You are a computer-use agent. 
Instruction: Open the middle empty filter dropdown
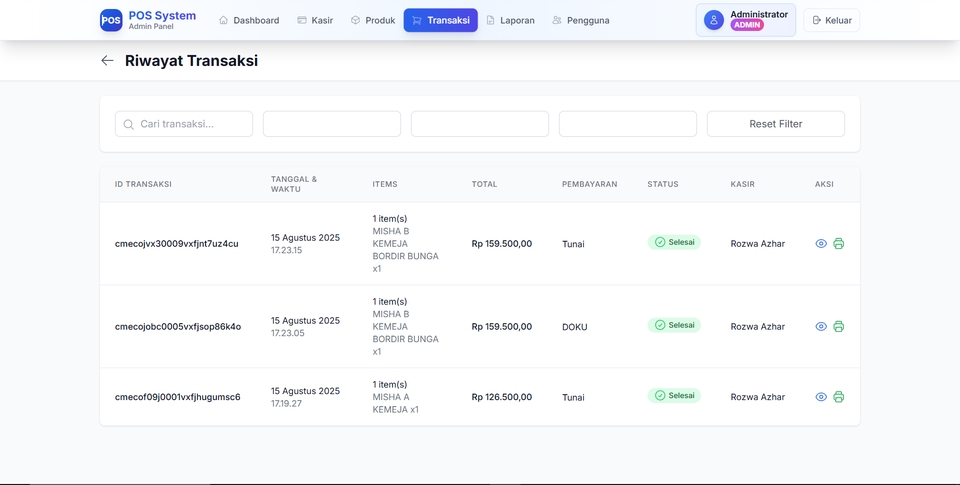point(480,124)
